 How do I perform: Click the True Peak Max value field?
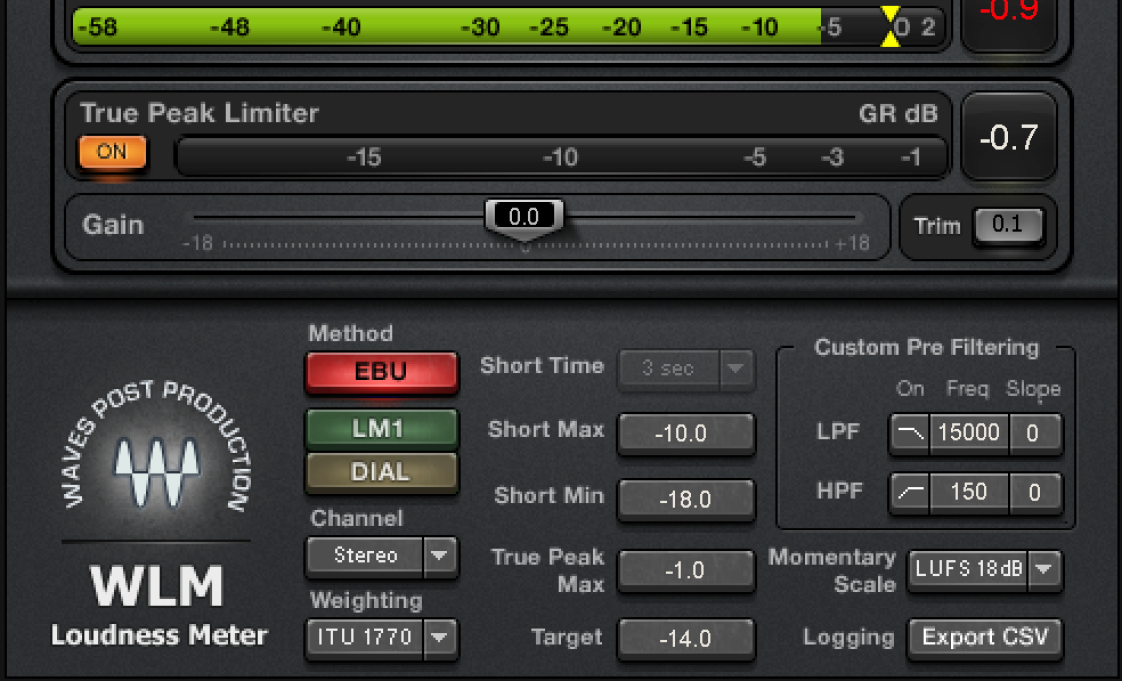[686, 570]
